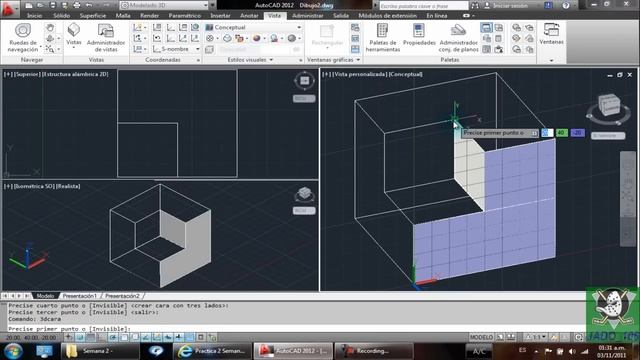
Task: Click the workspace switching gear in status bar
Action: 578,337
